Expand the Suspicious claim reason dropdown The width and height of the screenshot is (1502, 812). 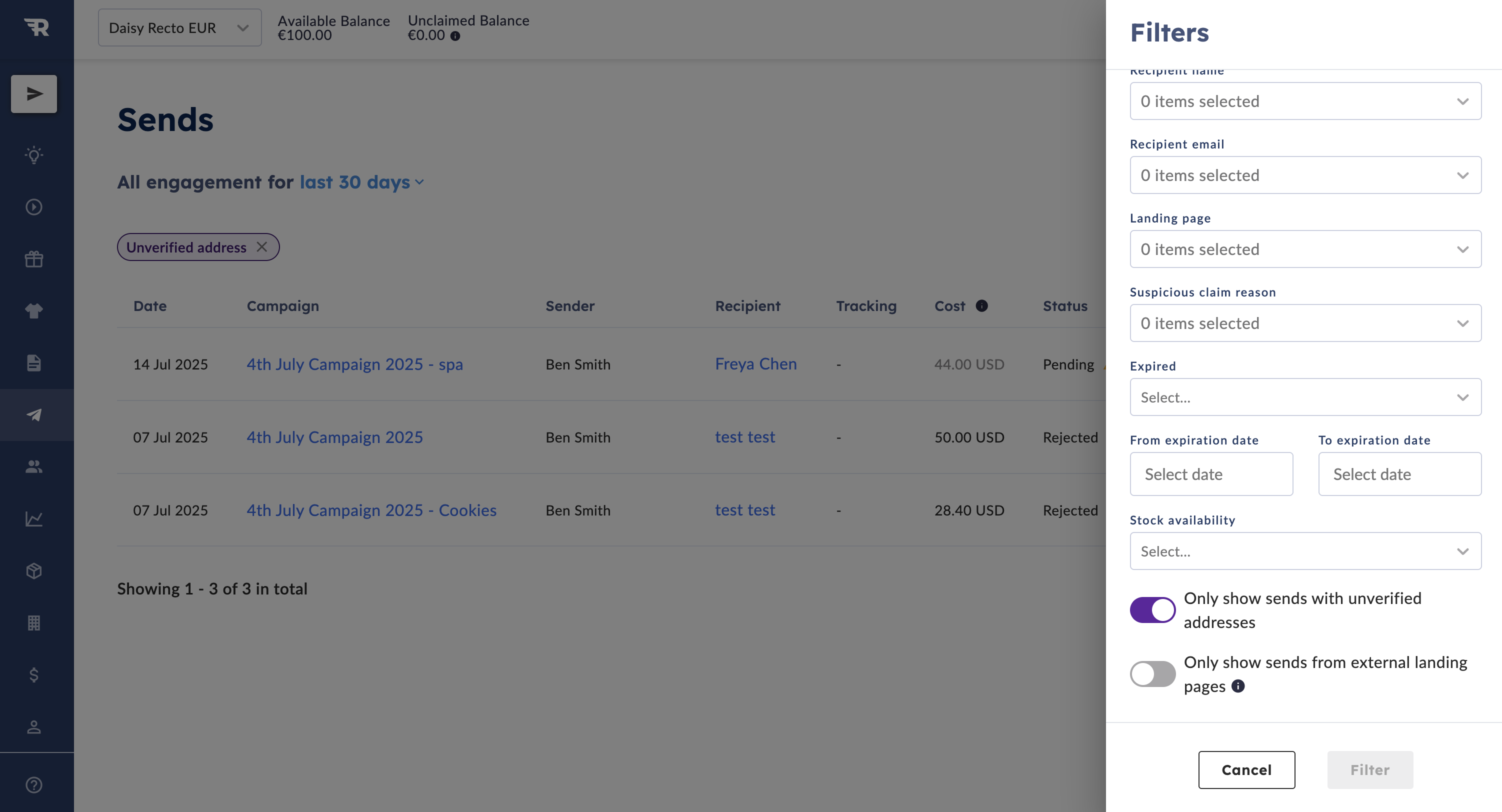pyautogui.click(x=1305, y=323)
